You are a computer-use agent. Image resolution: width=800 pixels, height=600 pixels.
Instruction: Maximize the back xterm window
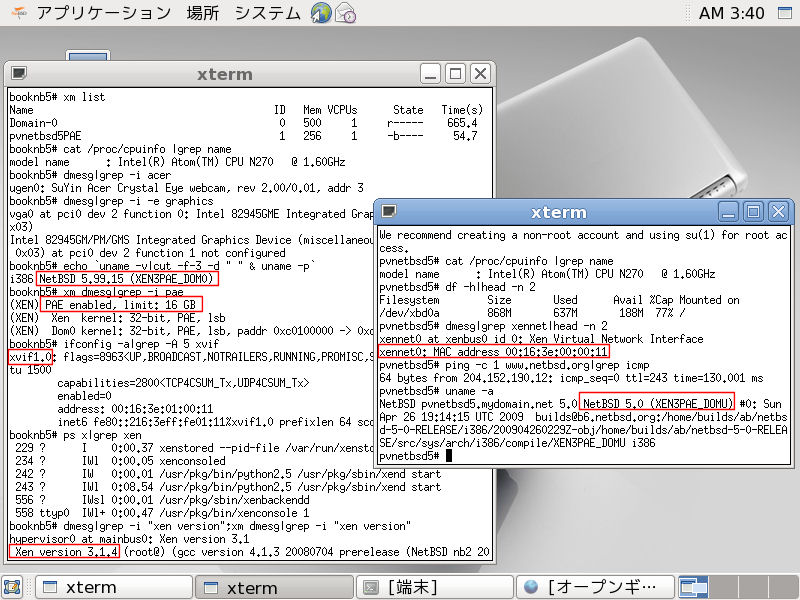456,74
